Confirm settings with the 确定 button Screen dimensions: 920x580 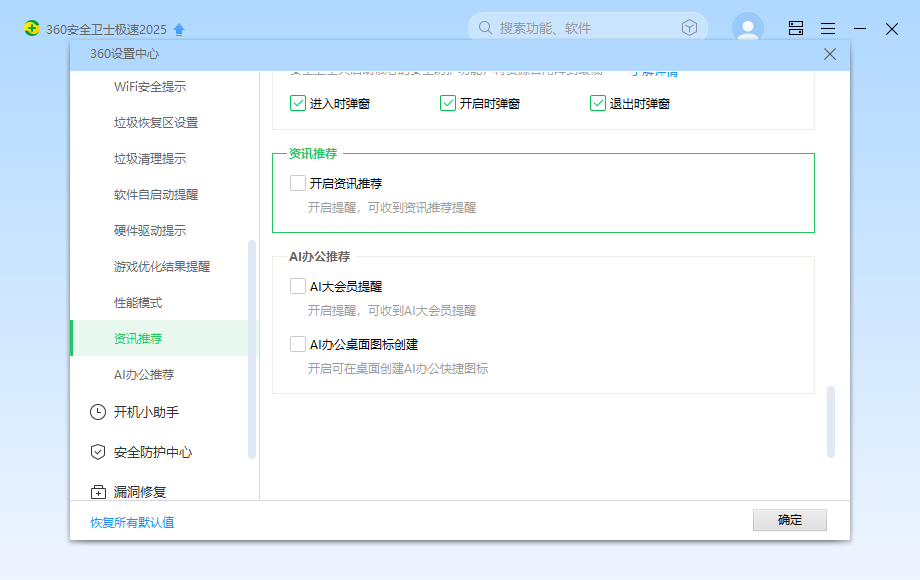(789, 520)
